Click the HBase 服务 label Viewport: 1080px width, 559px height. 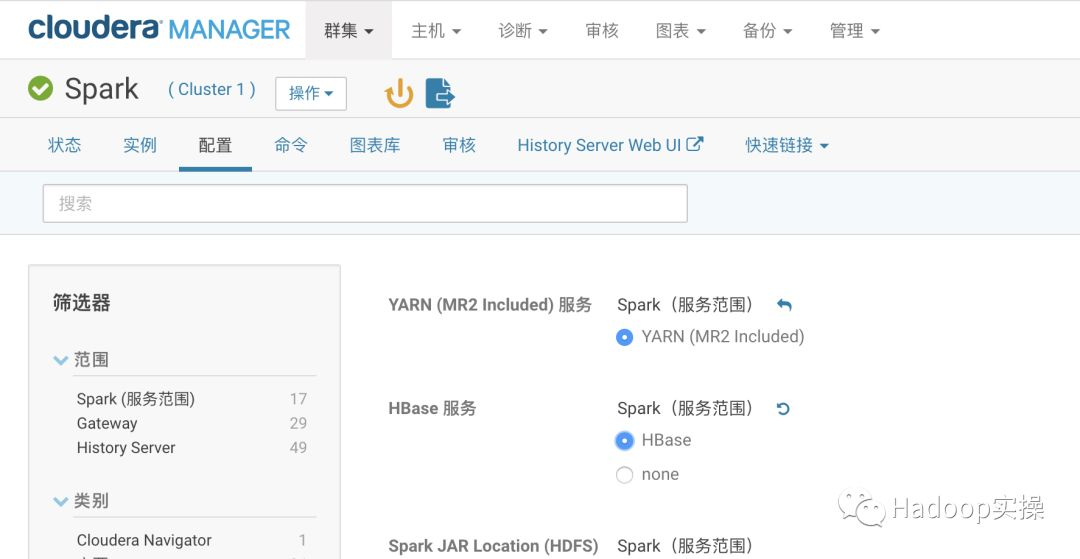[x=432, y=408]
